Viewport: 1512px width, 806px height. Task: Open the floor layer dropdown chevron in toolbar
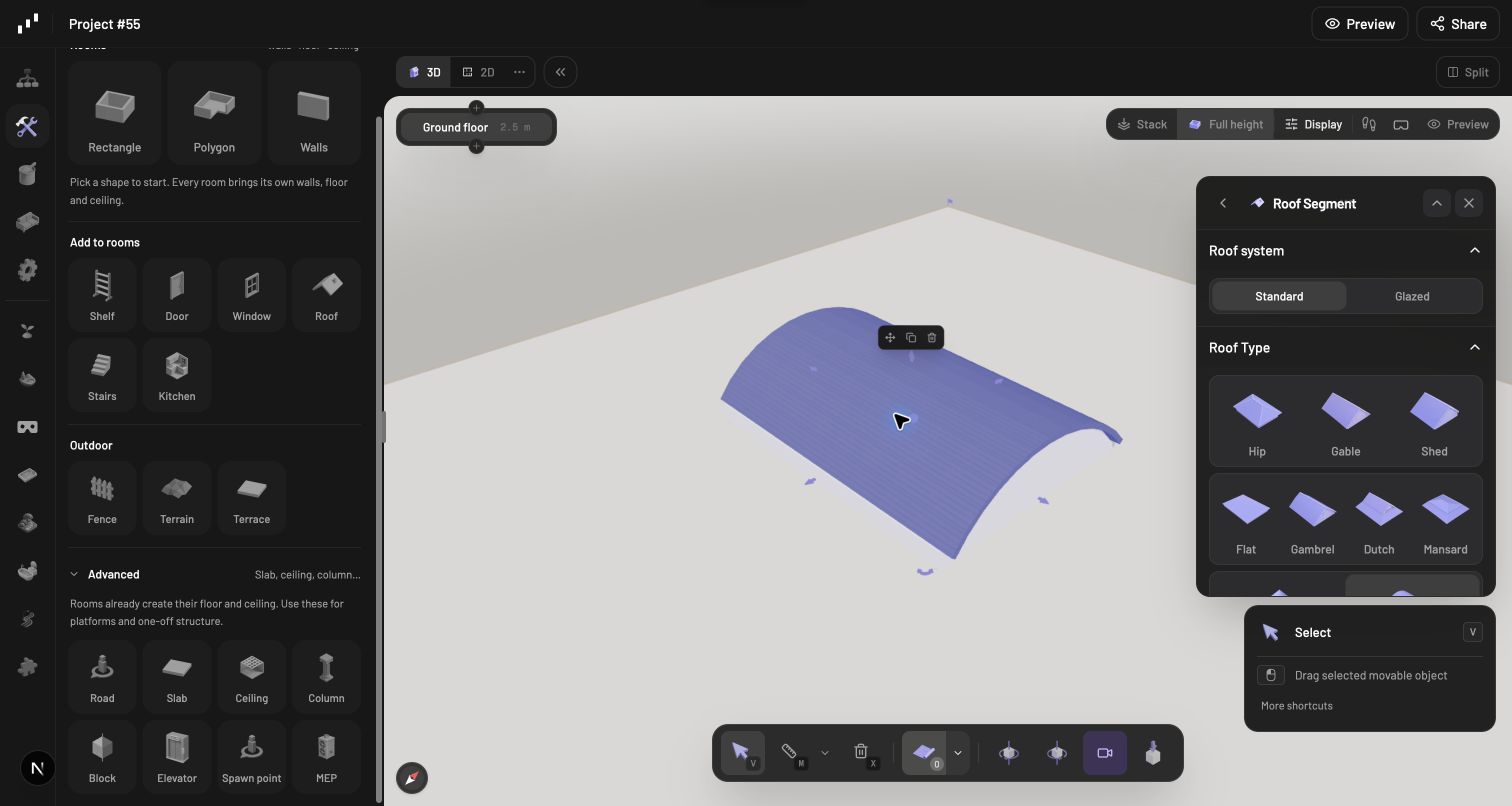(958, 753)
